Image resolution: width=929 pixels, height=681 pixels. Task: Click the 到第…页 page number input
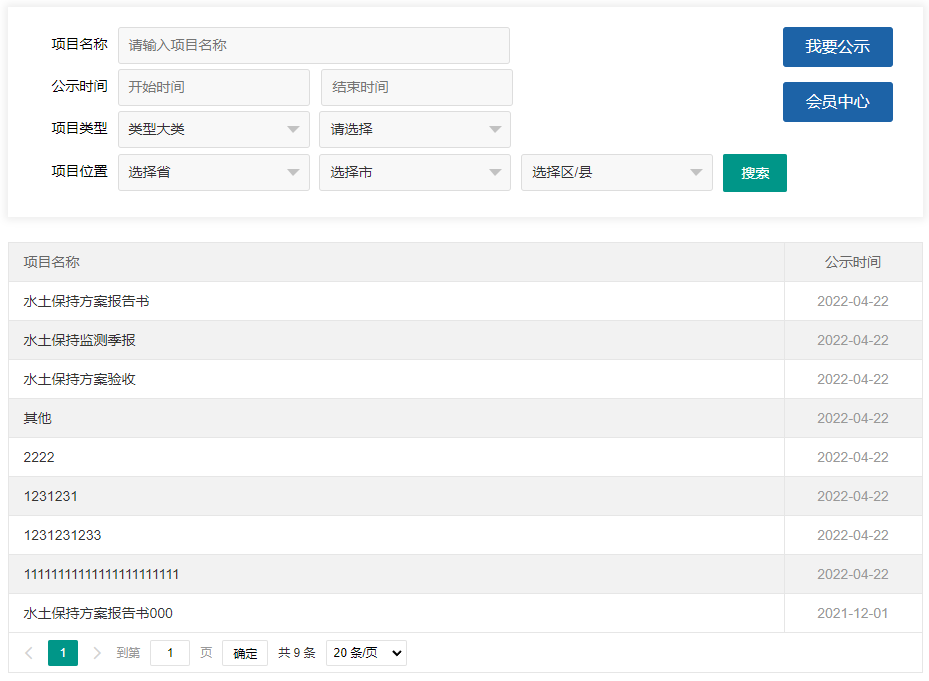169,652
